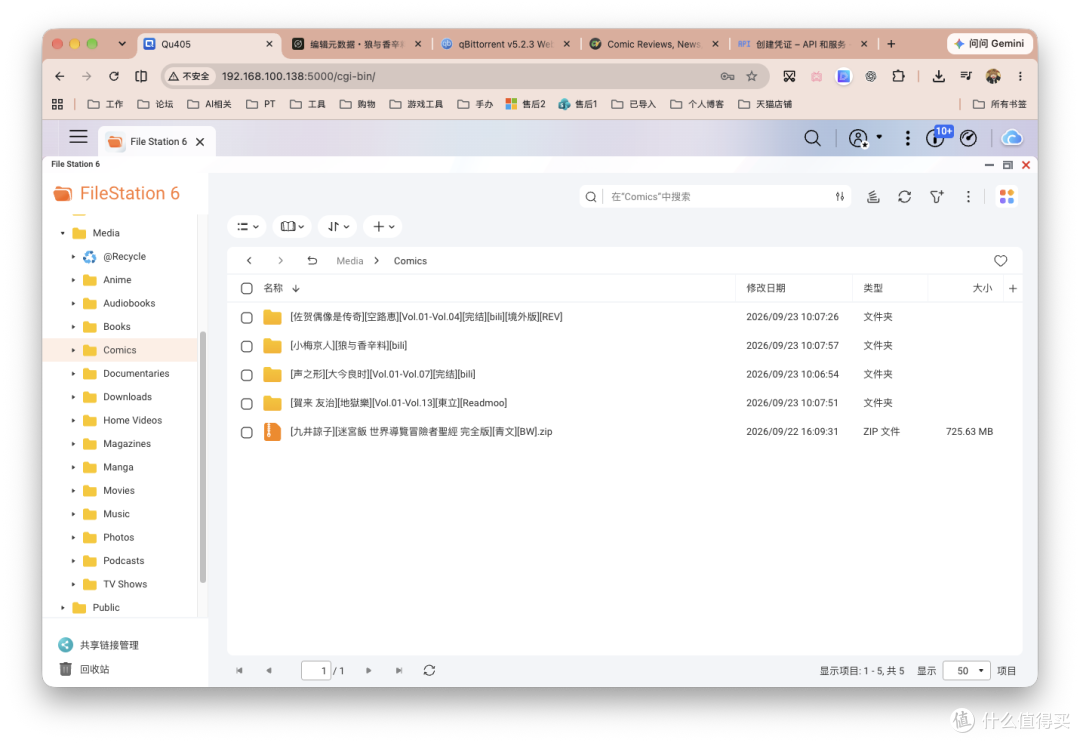
Task: Open File Station more settings dots
Action: coord(968,197)
